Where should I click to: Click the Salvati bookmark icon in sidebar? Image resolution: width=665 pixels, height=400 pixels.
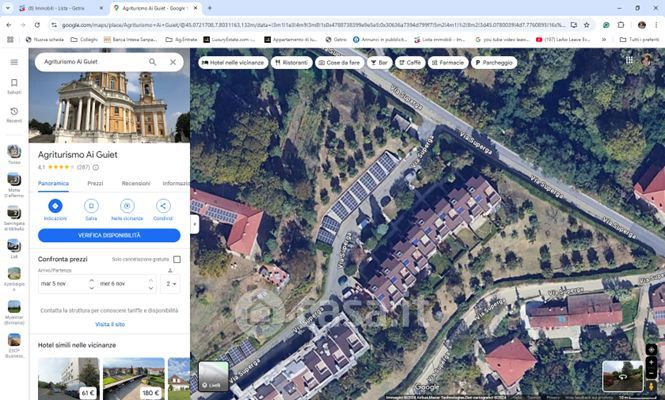pyautogui.click(x=14, y=87)
